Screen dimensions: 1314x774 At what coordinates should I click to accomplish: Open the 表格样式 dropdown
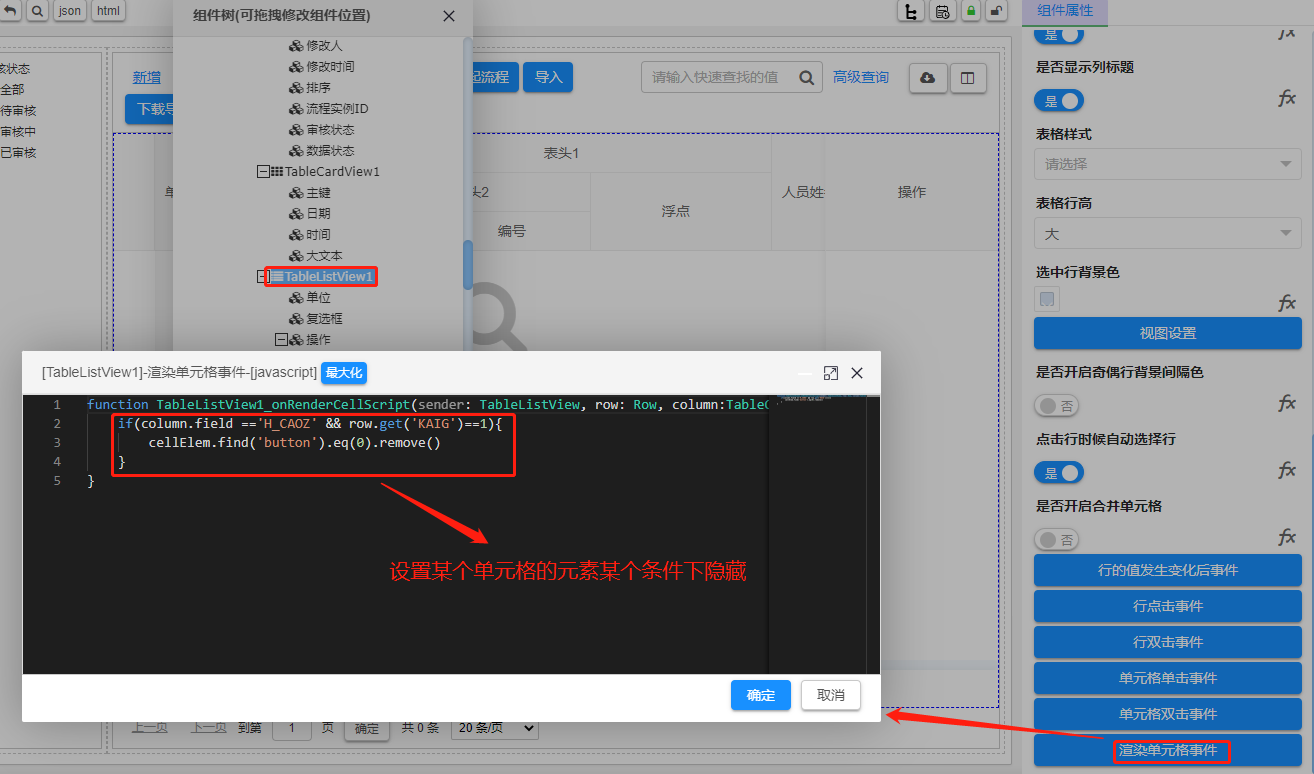tap(1167, 164)
